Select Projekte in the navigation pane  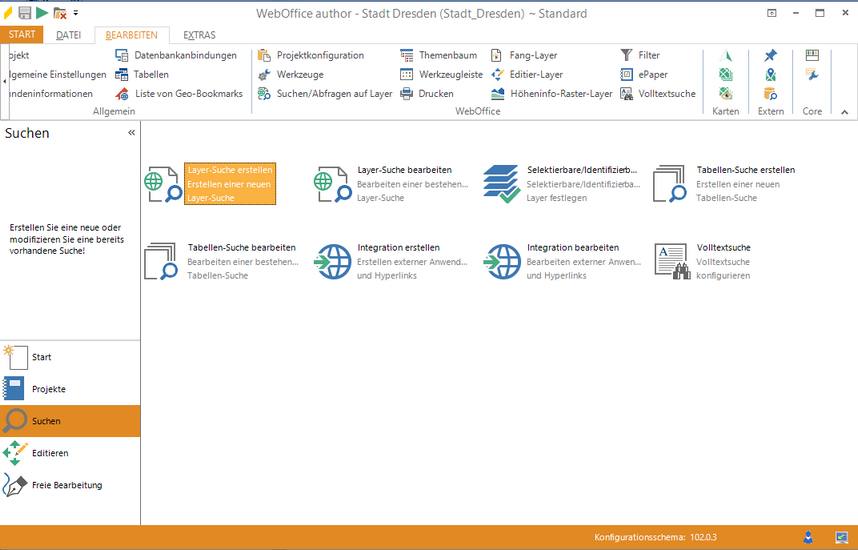(48, 389)
